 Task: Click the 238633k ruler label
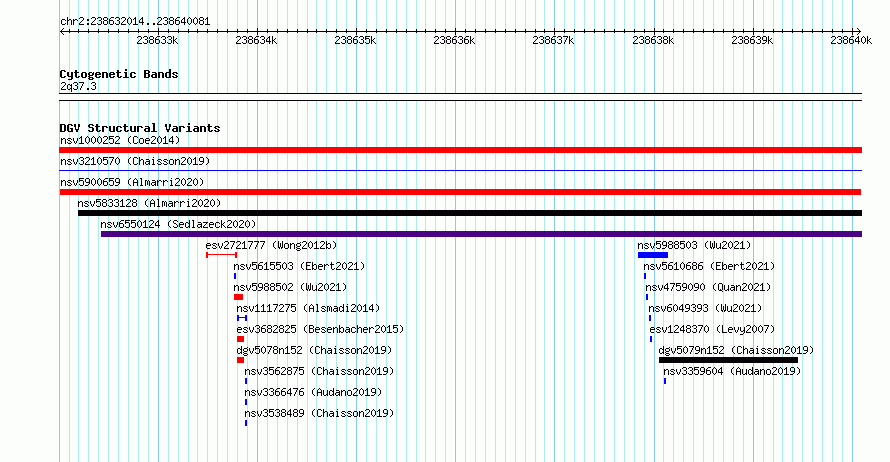pyautogui.click(x=157, y=40)
